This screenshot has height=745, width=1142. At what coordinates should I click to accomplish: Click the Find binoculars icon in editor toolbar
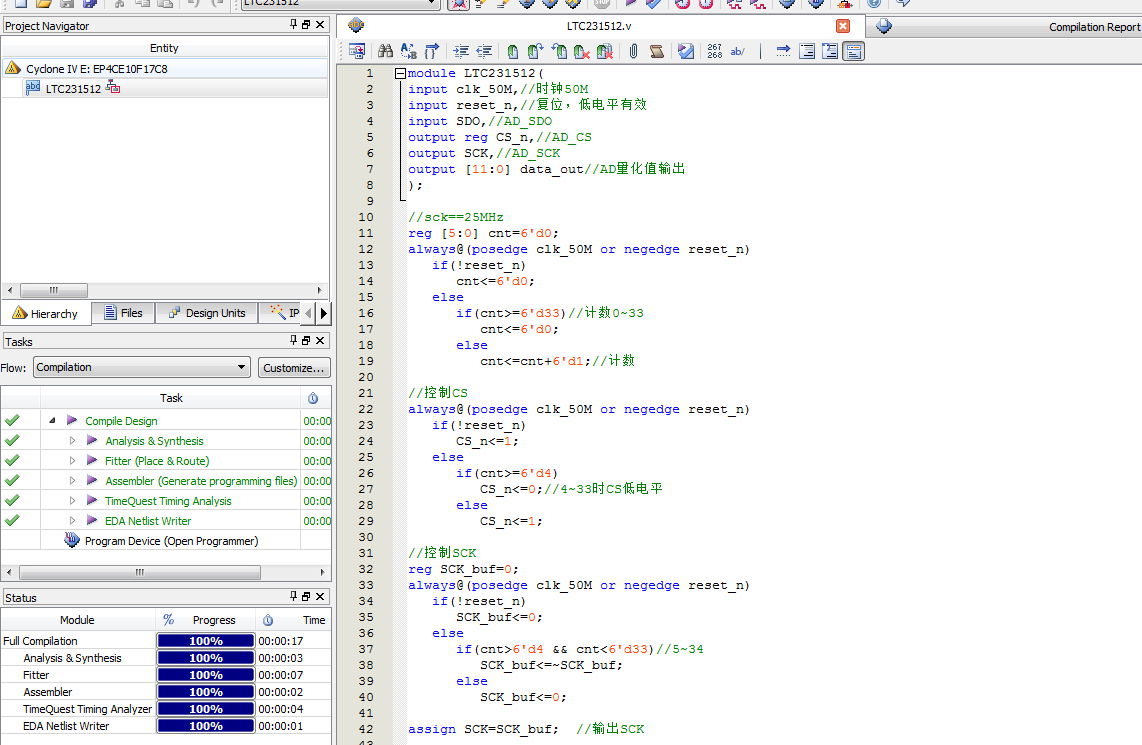click(385, 52)
